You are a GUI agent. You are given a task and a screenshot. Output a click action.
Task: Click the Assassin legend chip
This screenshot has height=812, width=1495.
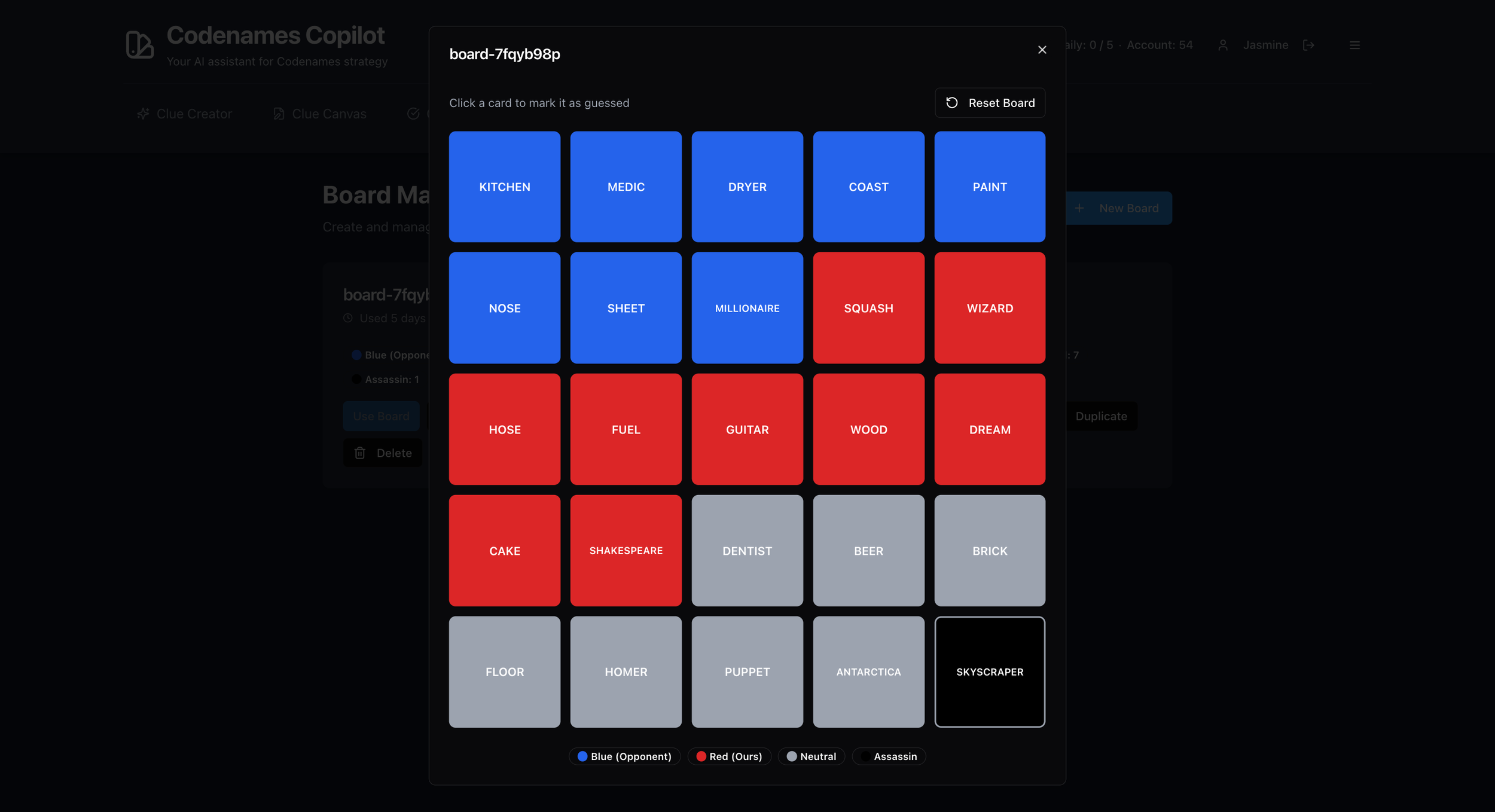(889, 756)
